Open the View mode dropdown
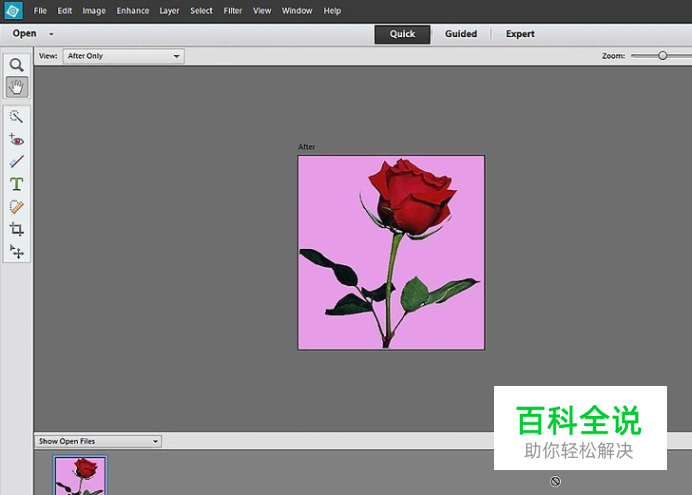Screen dimensions: 692x495 123,56
